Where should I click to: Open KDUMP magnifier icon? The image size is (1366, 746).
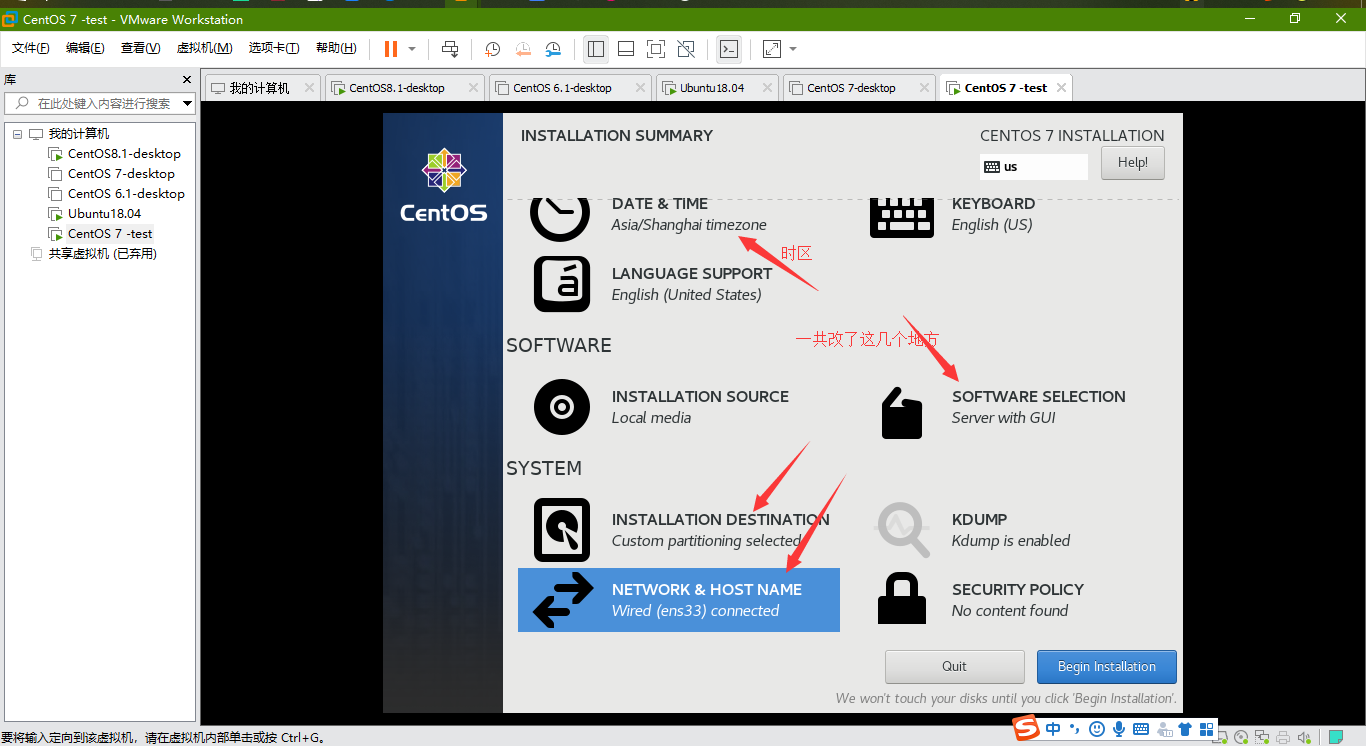pos(903,530)
